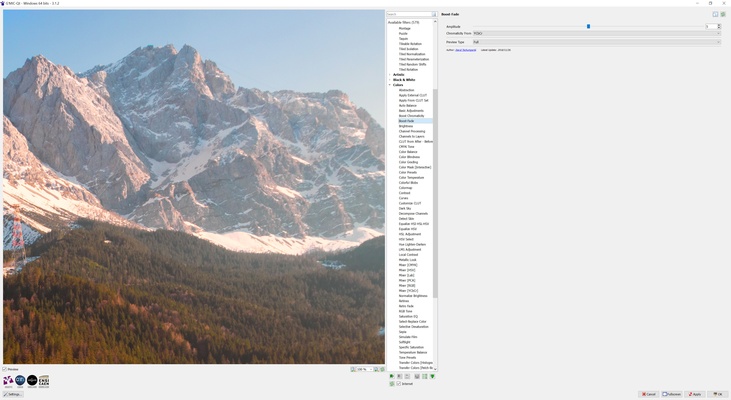Click the zoom in magnifier icon
This screenshot has width=731, height=400.
point(376,369)
